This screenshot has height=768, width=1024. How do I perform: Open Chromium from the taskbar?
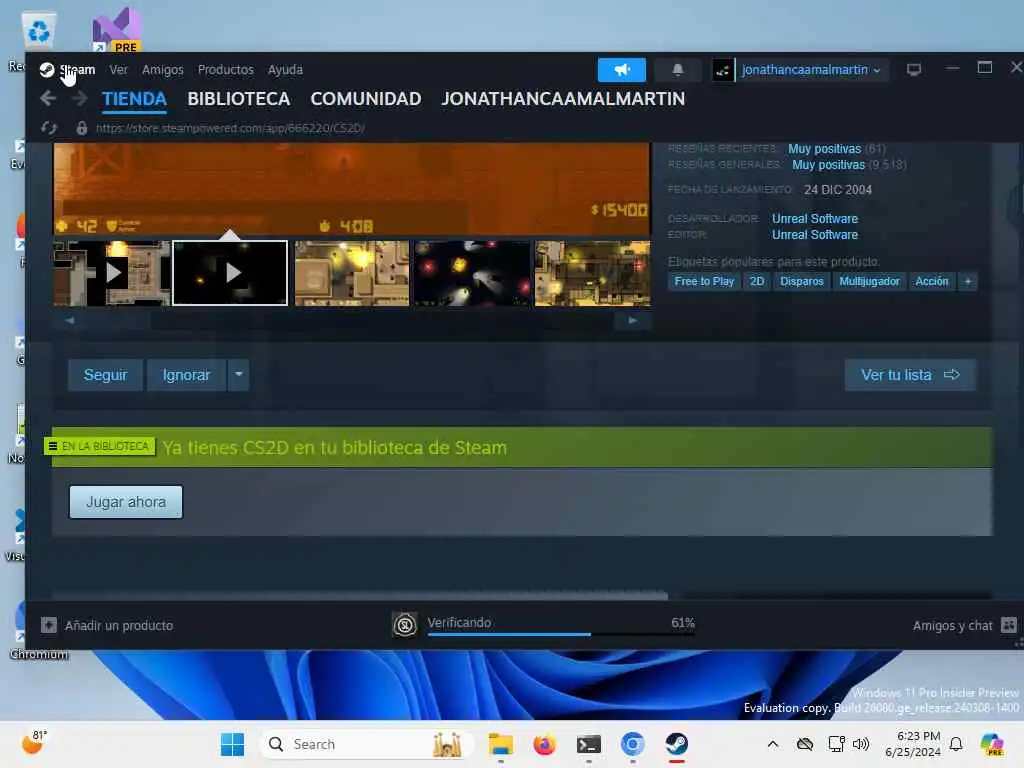pyautogui.click(x=633, y=744)
